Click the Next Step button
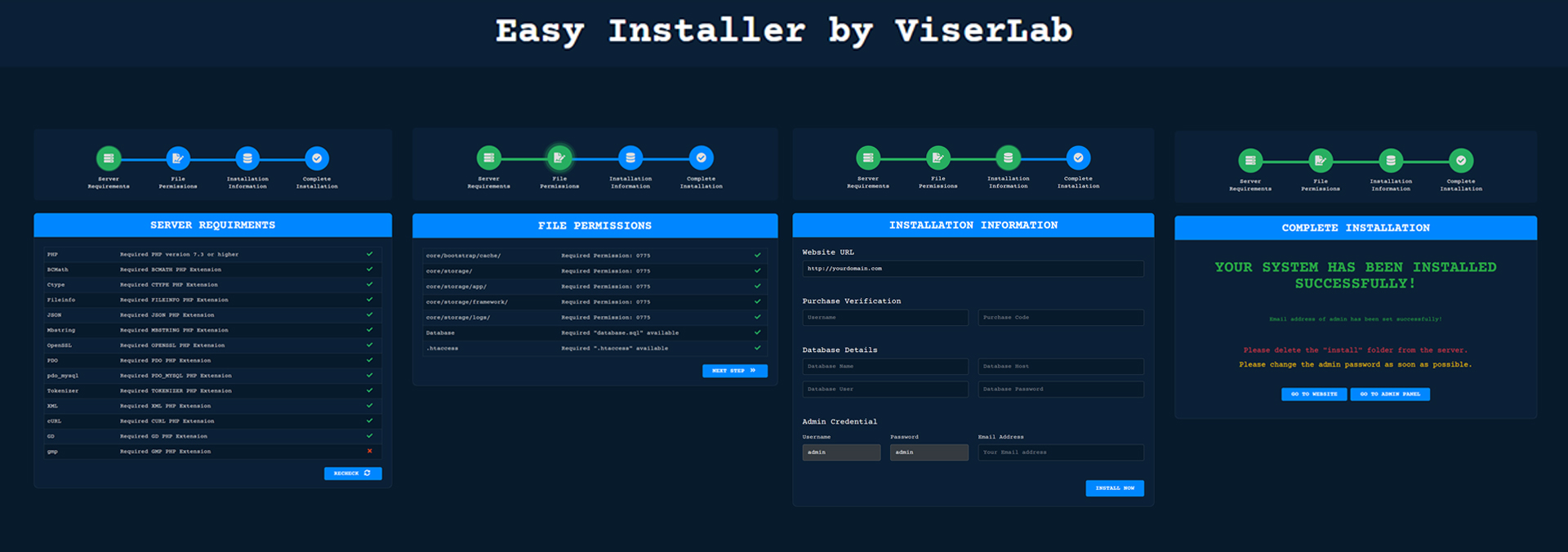Viewport: 1568px width, 552px height. coord(734,371)
